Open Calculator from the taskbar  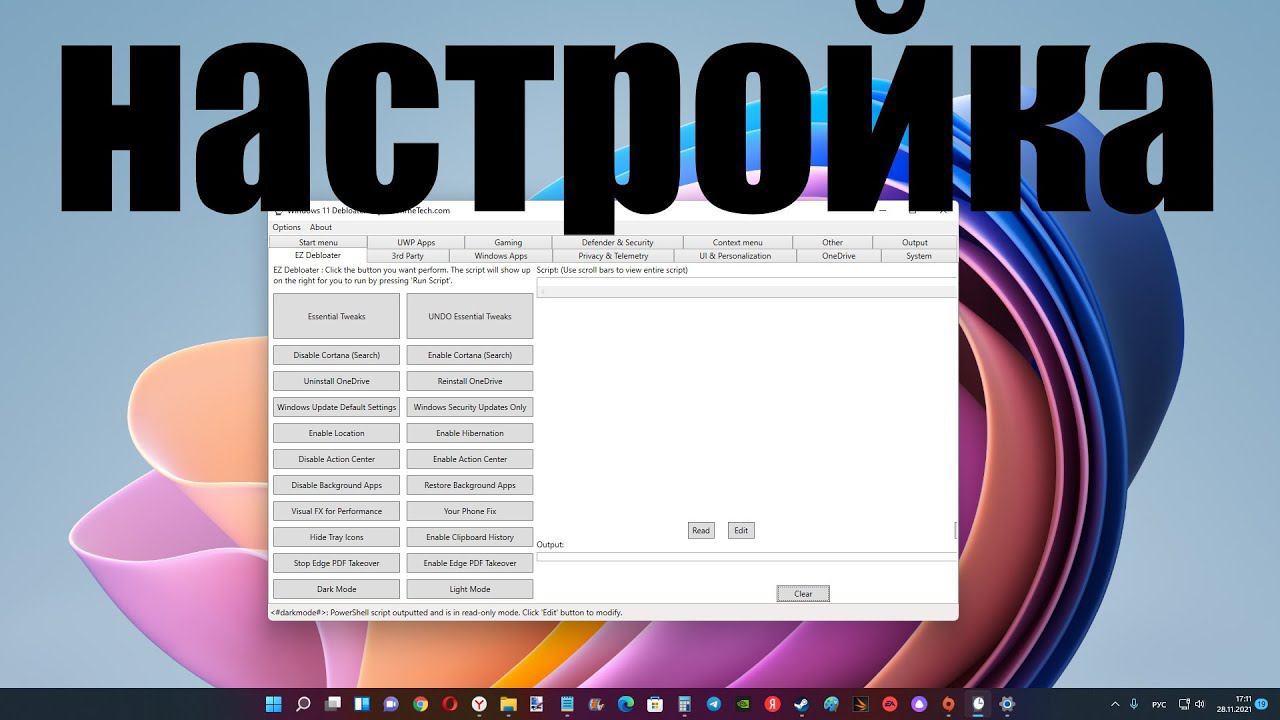point(684,704)
